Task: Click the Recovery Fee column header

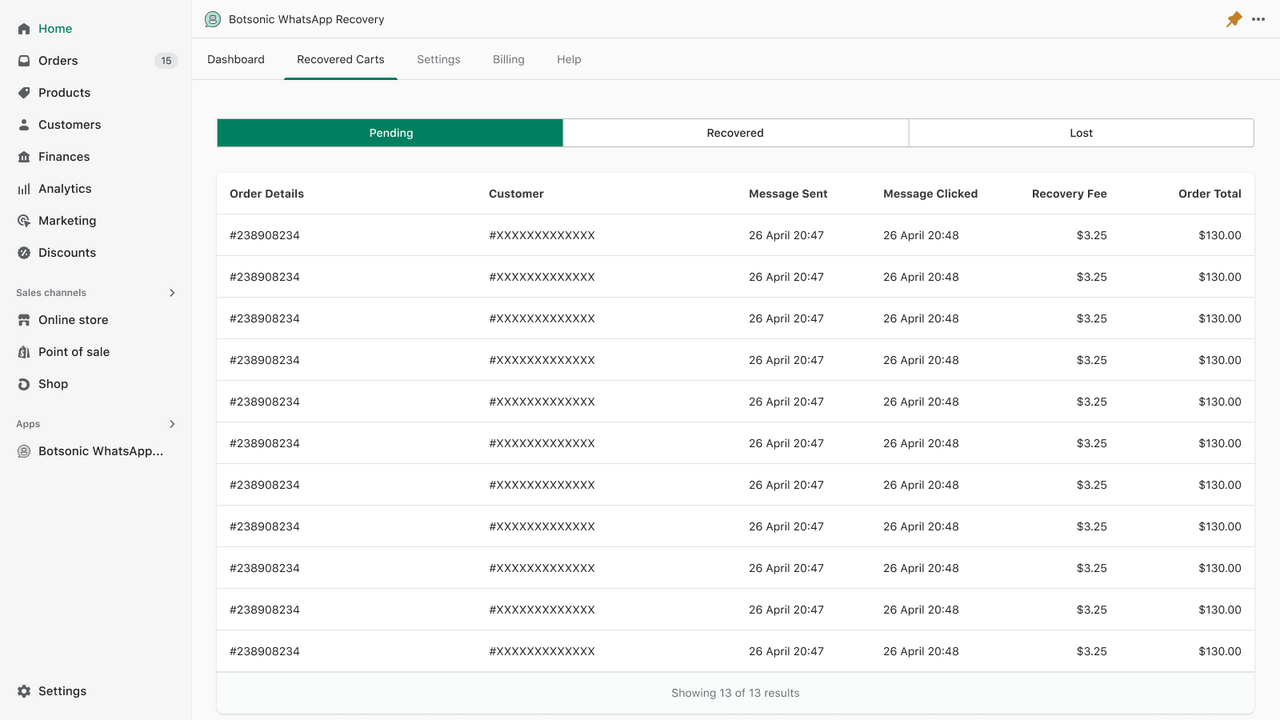Action: (1069, 194)
